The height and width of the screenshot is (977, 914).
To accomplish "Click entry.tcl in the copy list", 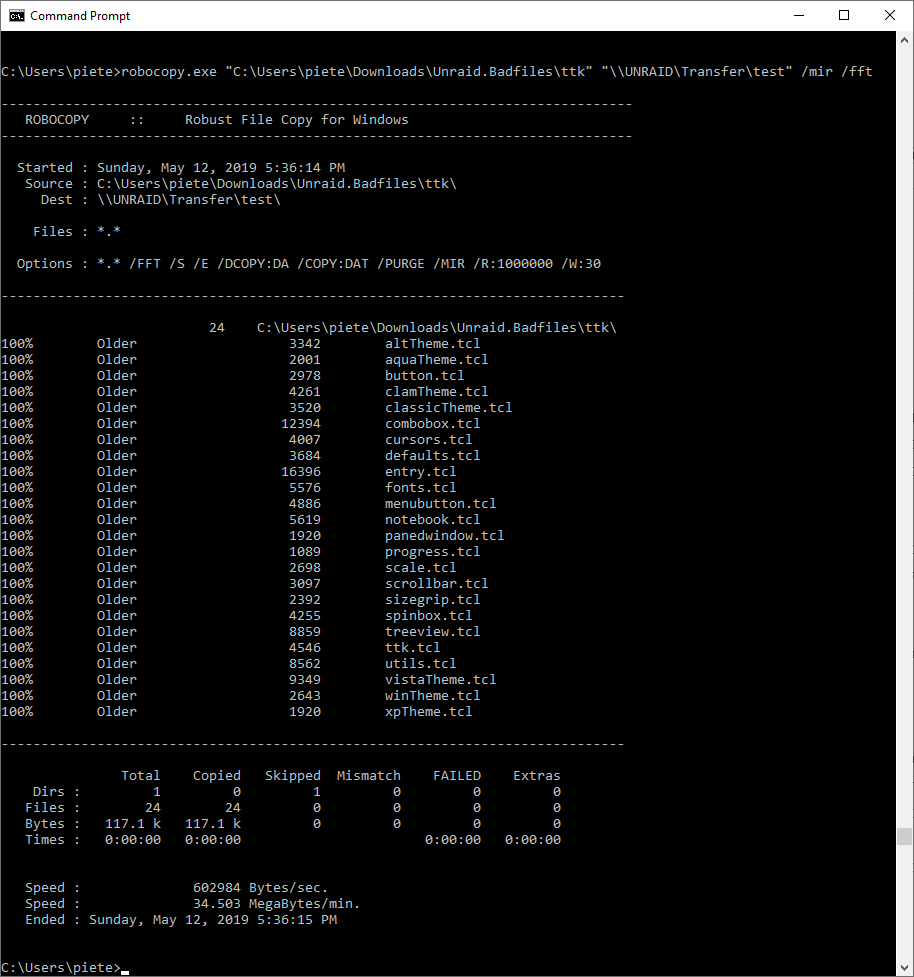I will (x=421, y=472).
